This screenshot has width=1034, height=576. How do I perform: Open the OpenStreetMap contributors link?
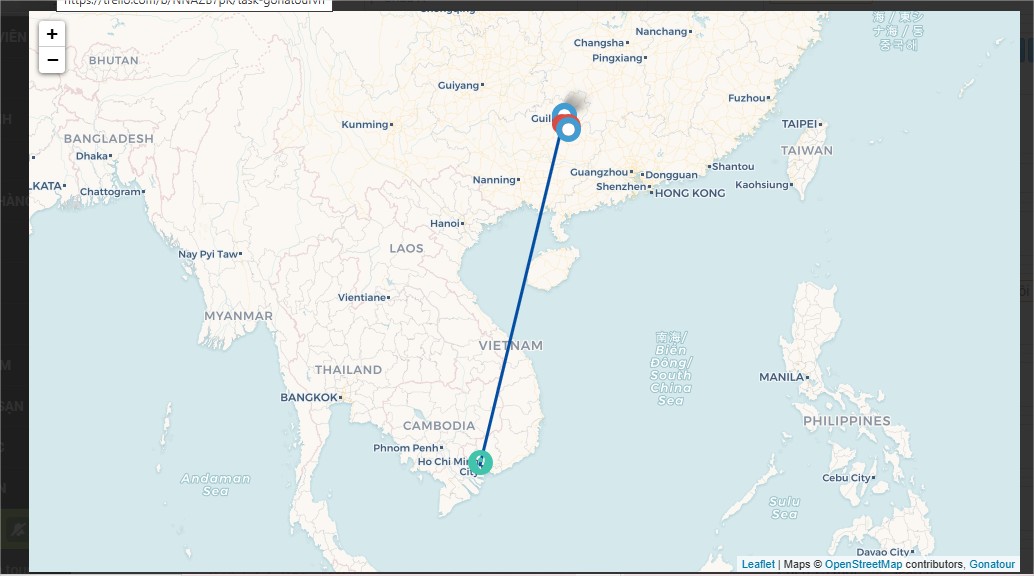click(x=863, y=564)
